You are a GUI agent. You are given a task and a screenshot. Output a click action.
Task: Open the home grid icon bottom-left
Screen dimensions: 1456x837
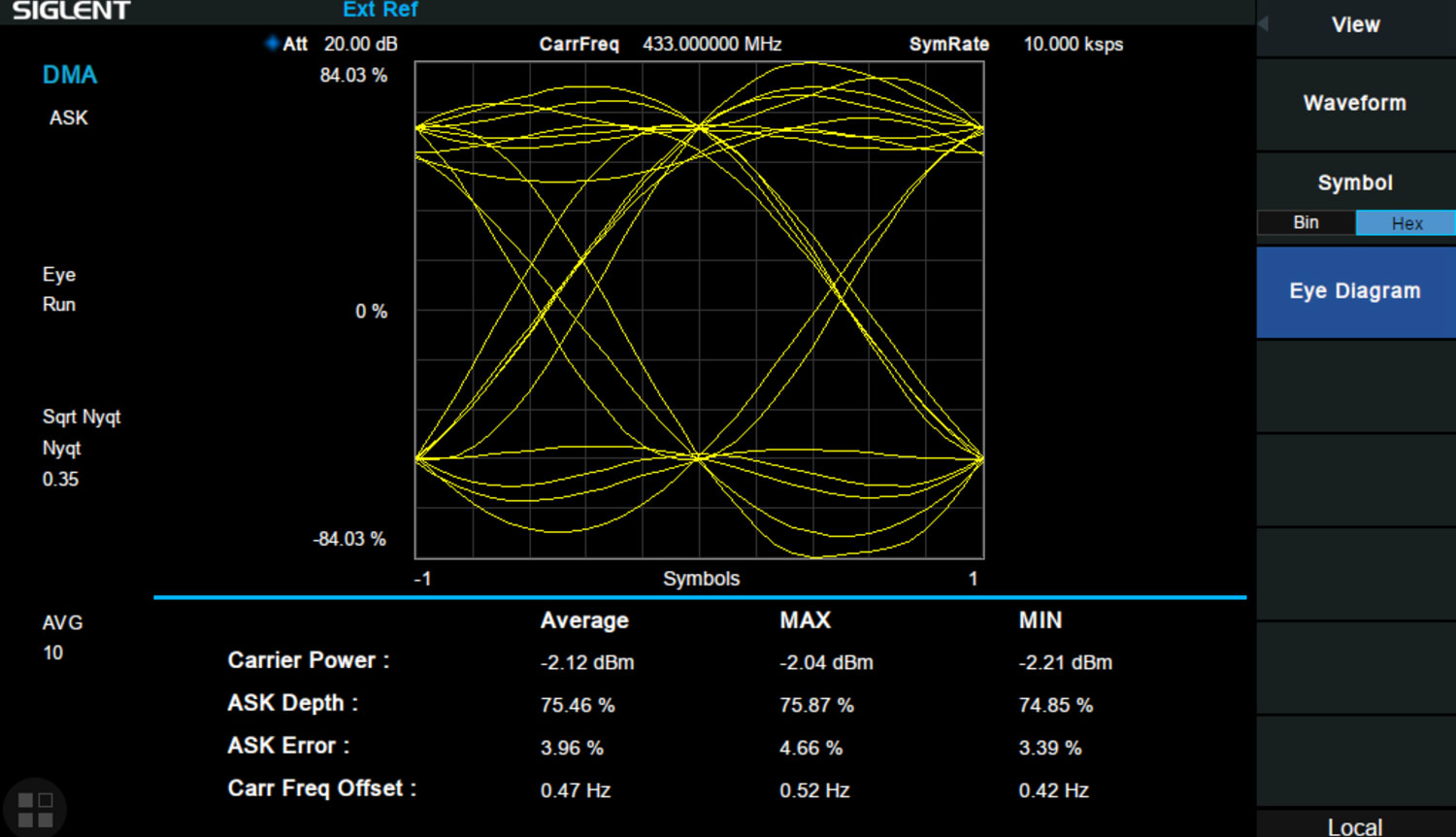(36, 806)
